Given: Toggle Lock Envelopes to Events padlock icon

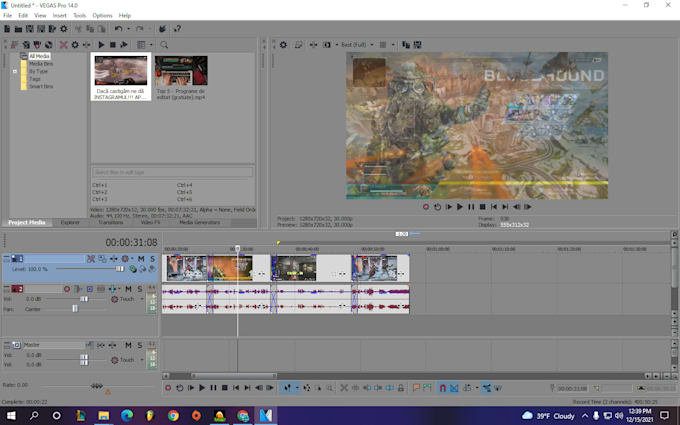Looking at the screenshot, I should [x=401, y=388].
